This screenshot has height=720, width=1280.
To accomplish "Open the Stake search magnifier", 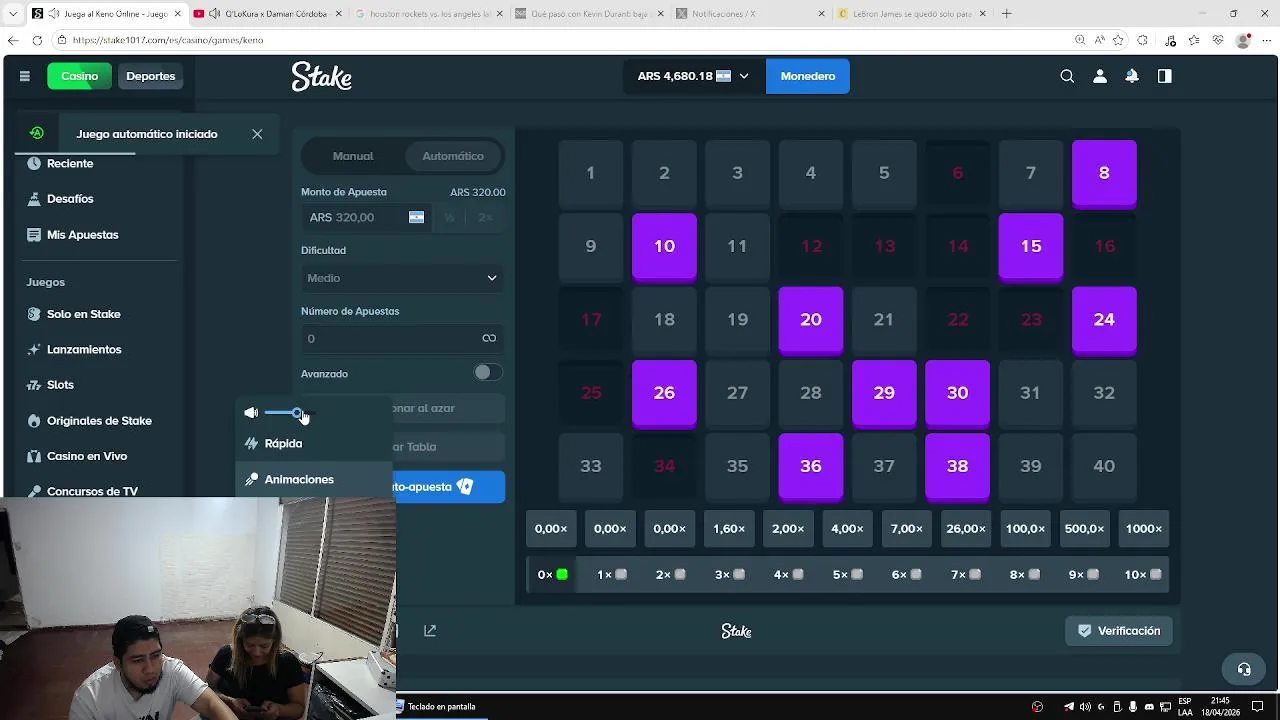I will (1067, 76).
